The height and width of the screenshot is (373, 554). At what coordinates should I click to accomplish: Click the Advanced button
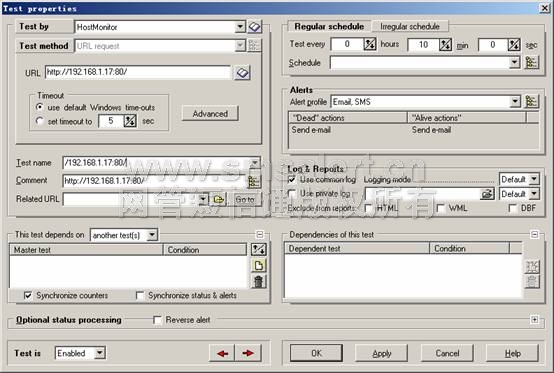210,114
